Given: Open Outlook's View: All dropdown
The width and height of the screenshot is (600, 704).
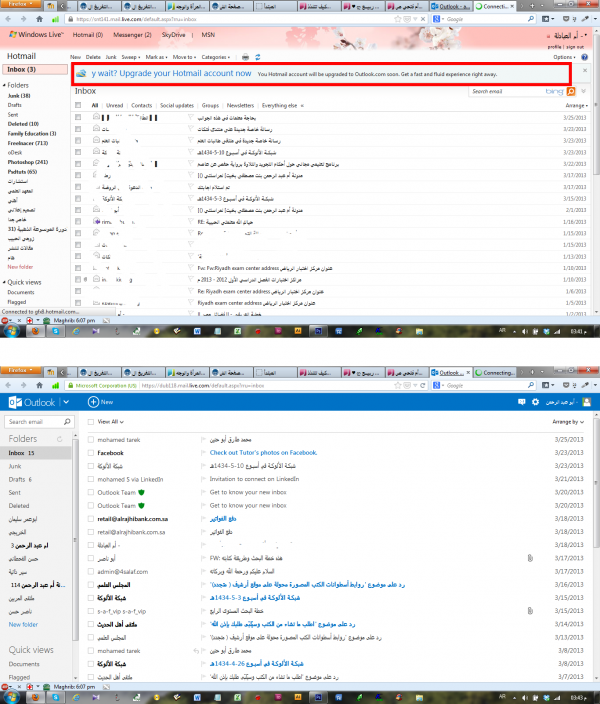Looking at the screenshot, I should click(110, 422).
